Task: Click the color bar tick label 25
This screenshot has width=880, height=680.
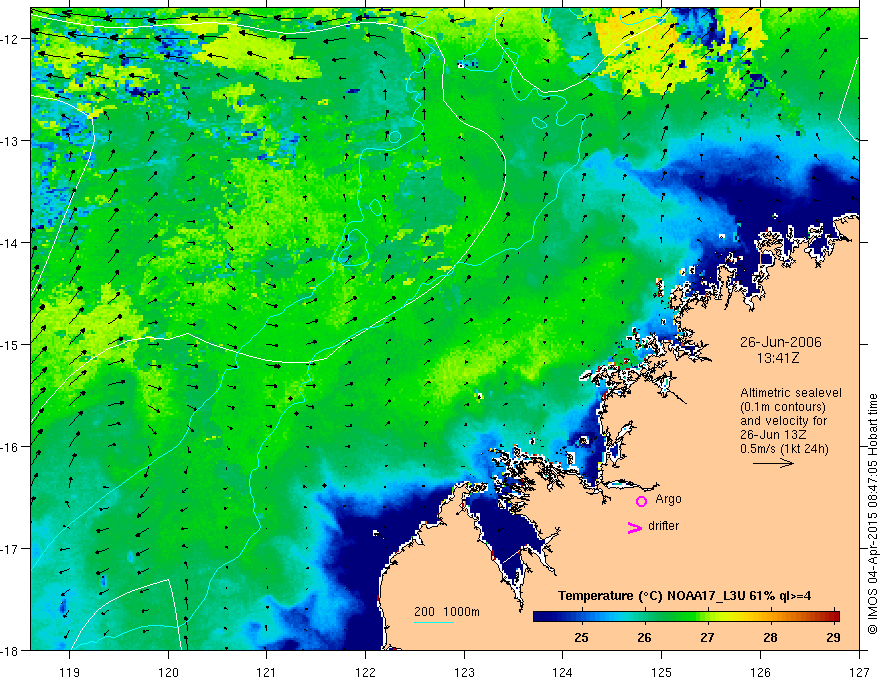Action: (581, 637)
